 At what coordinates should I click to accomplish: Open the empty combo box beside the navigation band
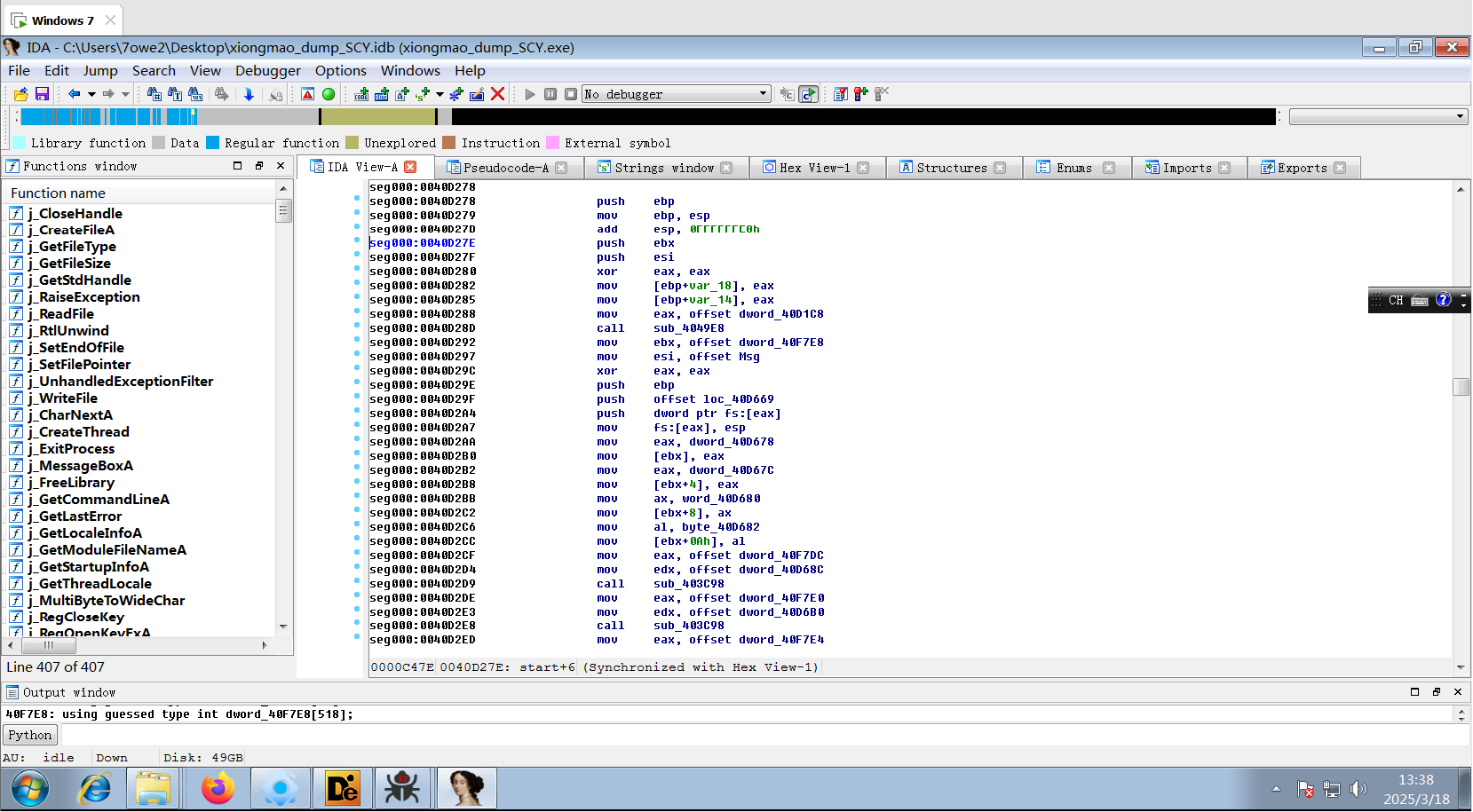(1377, 116)
